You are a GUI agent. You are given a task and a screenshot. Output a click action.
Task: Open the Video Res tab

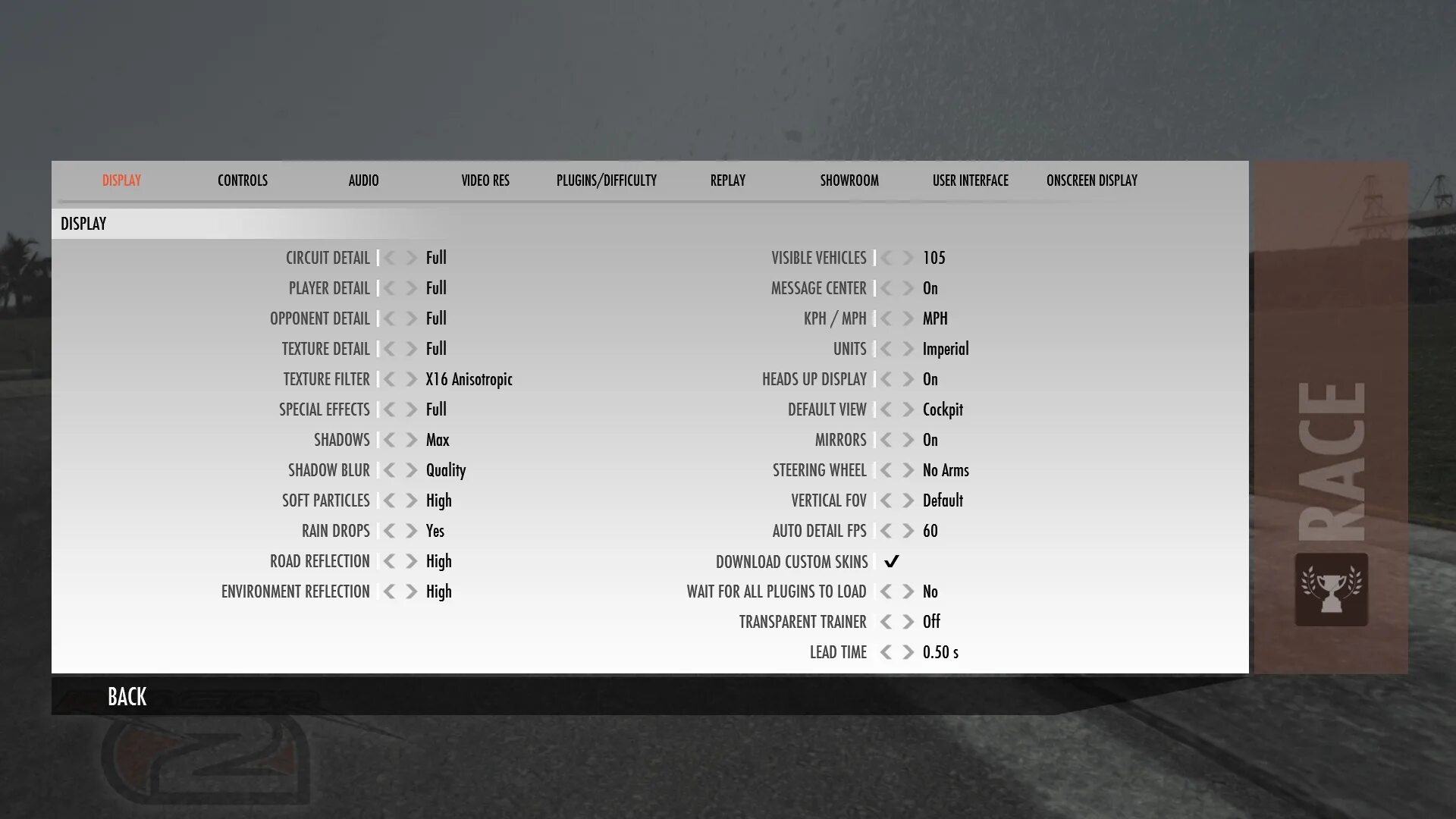click(485, 180)
